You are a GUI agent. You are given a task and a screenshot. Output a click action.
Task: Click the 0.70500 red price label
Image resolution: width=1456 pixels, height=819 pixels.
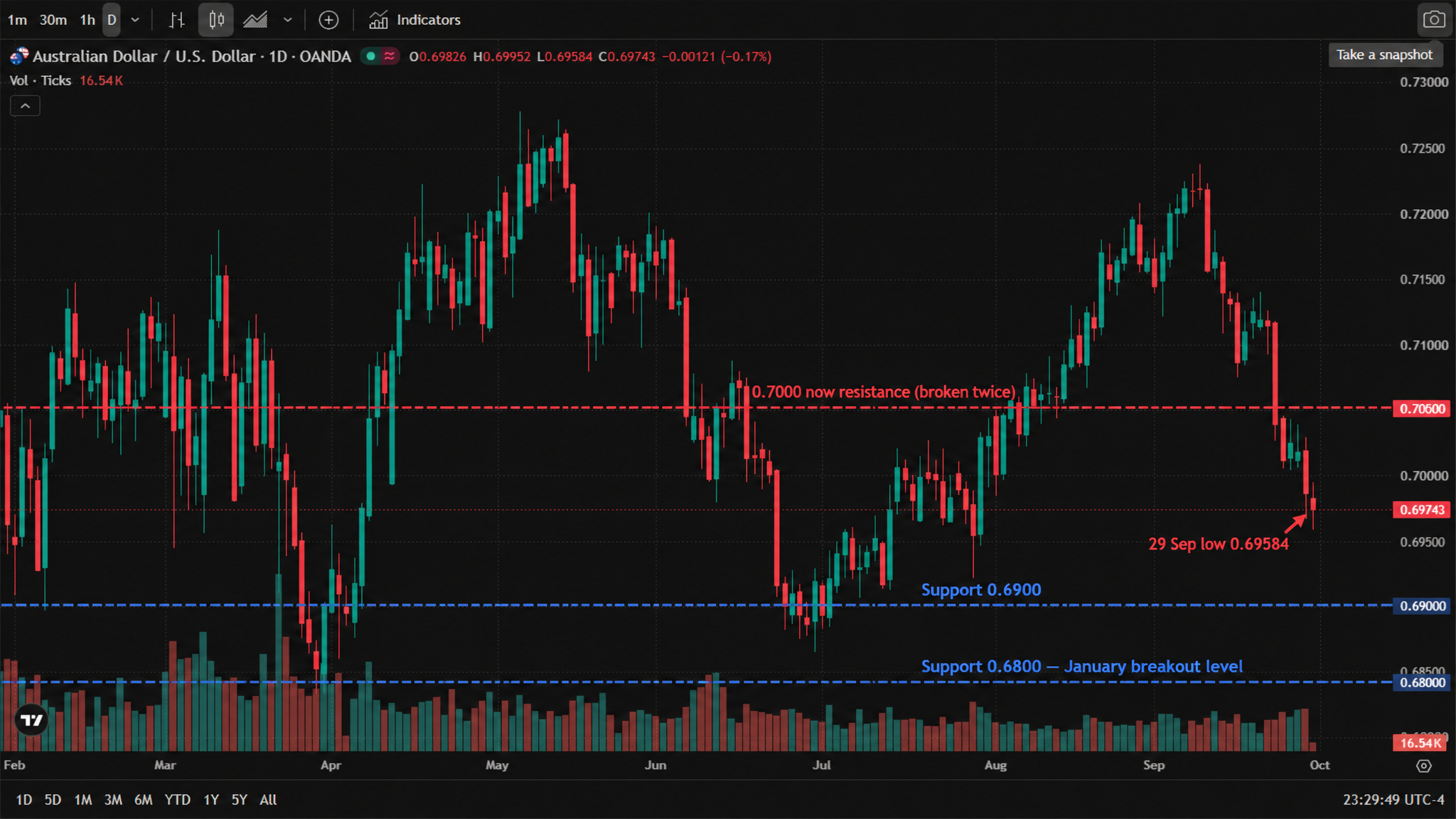tap(1421, 409)
